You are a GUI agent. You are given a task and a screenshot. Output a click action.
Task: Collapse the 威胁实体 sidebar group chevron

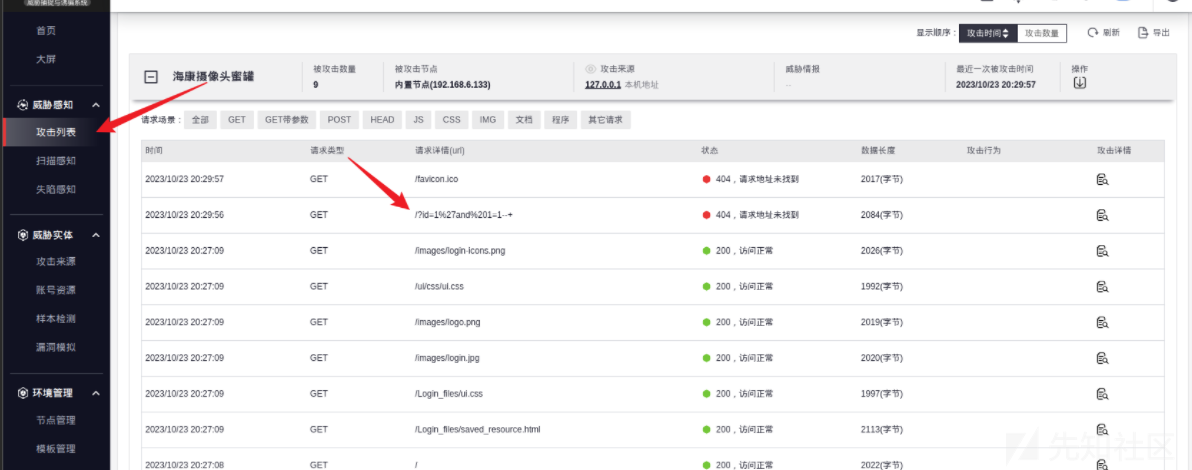pos(96,235)
